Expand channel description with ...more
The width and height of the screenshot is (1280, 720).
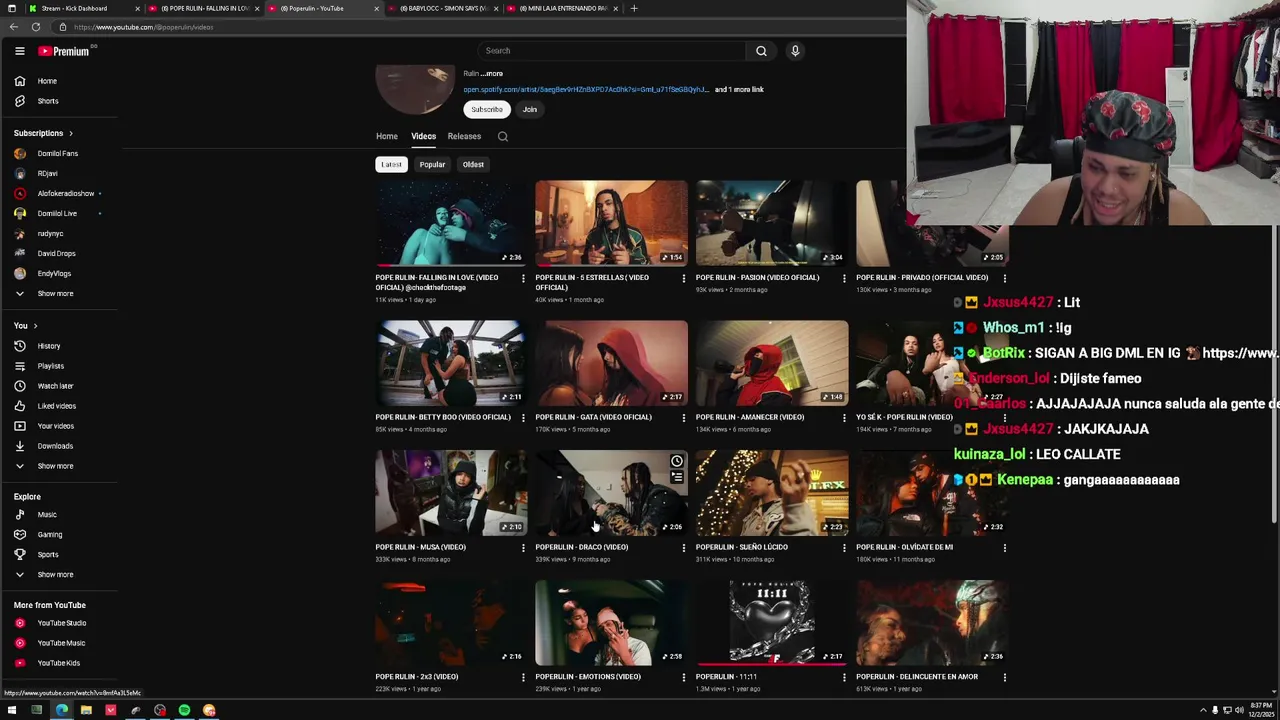point(492,74)
